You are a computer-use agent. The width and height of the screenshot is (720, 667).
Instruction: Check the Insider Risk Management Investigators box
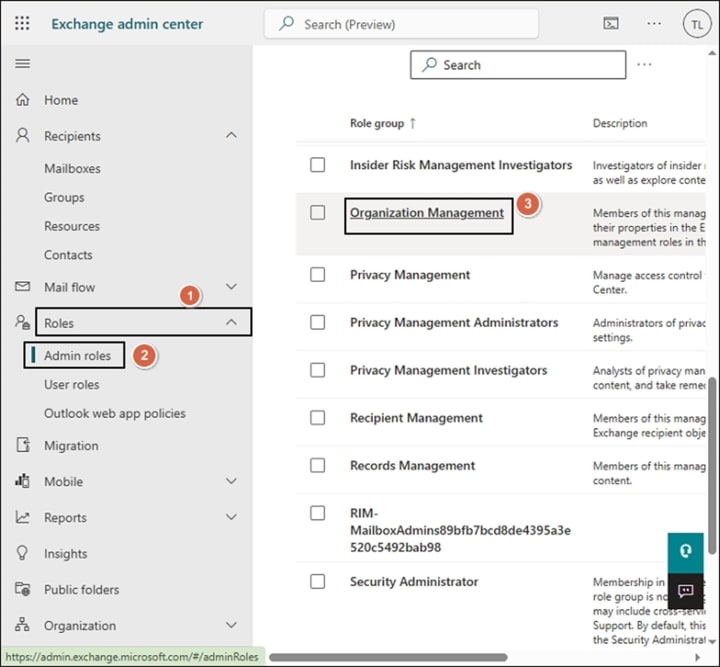click(317, 165)
